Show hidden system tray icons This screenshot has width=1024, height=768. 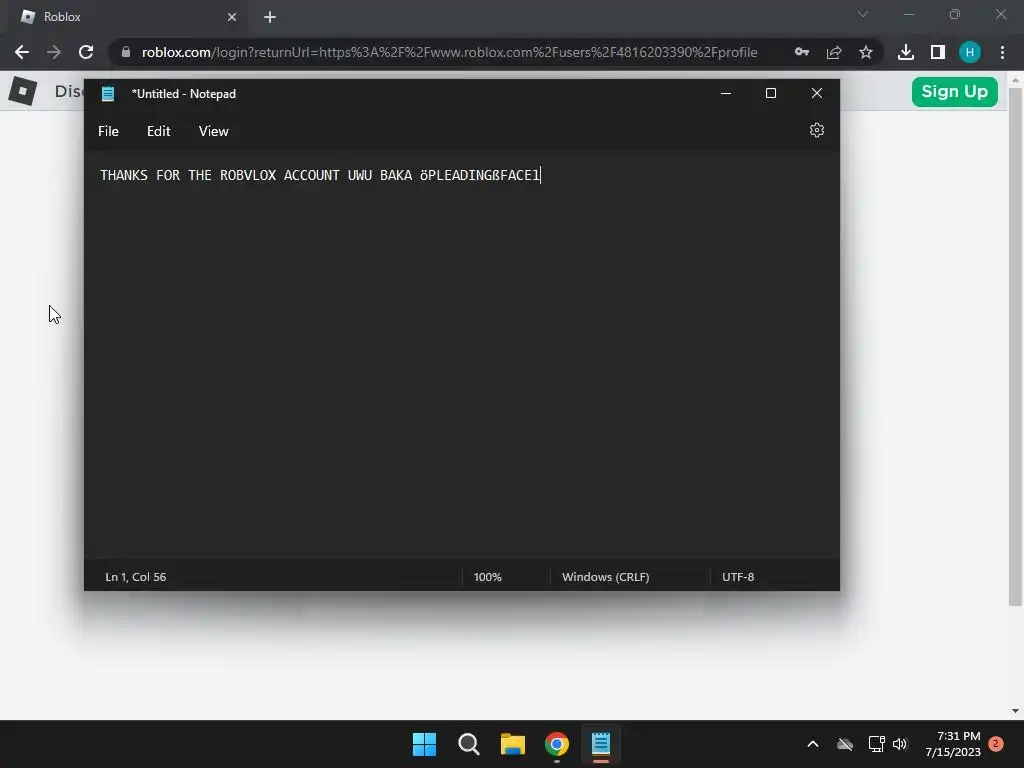tap(813, 744)
